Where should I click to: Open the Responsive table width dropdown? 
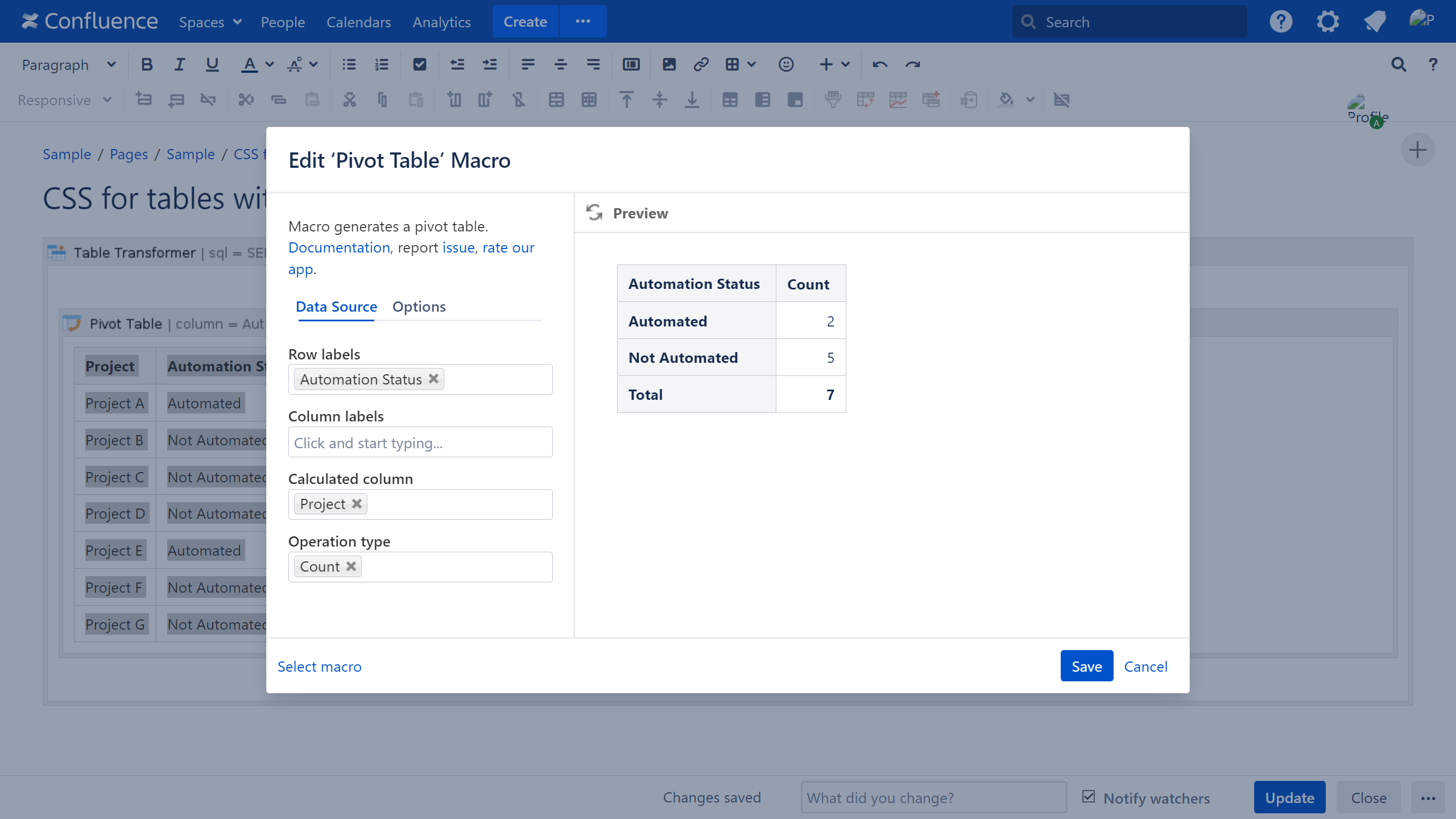tap(64, 100)
